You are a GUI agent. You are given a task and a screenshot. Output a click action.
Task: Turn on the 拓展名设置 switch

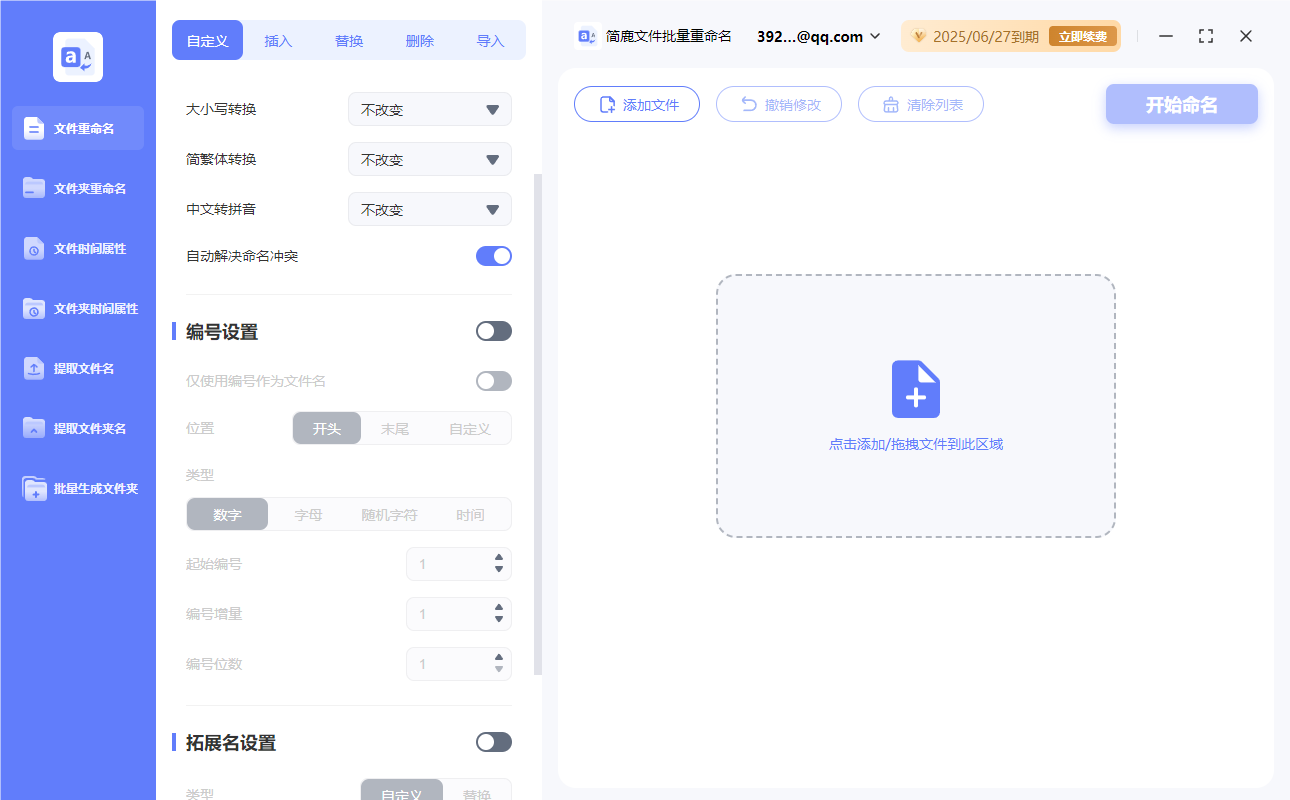point(493,742)
